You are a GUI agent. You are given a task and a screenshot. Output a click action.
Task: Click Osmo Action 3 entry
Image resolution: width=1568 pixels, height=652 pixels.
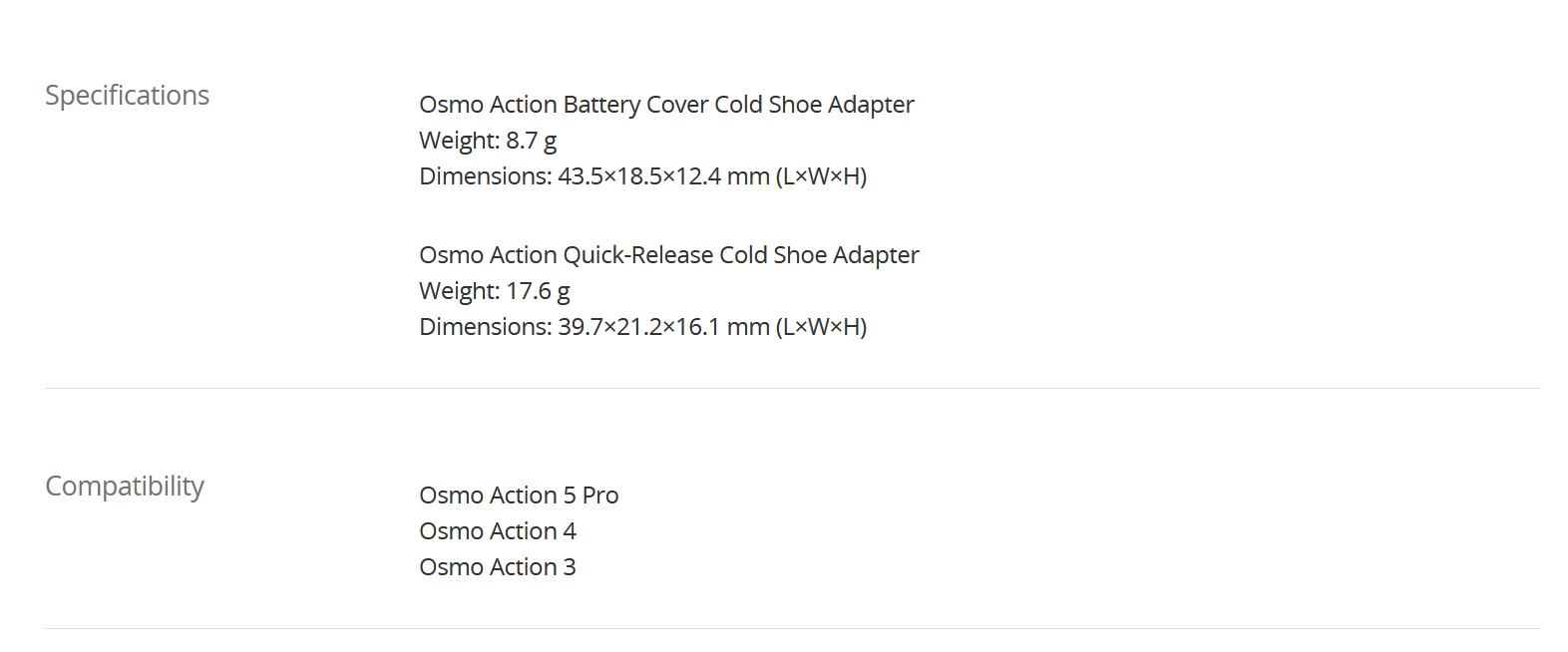(x=498, y=567)
